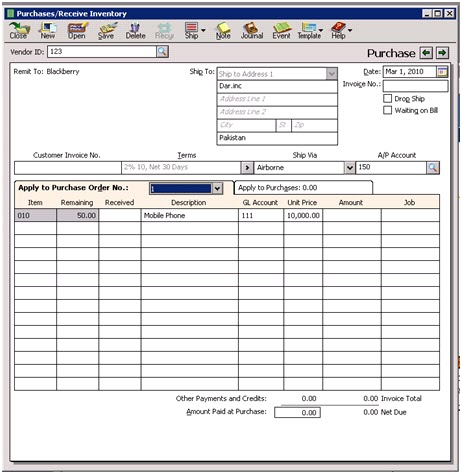Screen dimensions: 462x474
Task: Expand the Ship icon dropdown arrow
Action: 203,30
